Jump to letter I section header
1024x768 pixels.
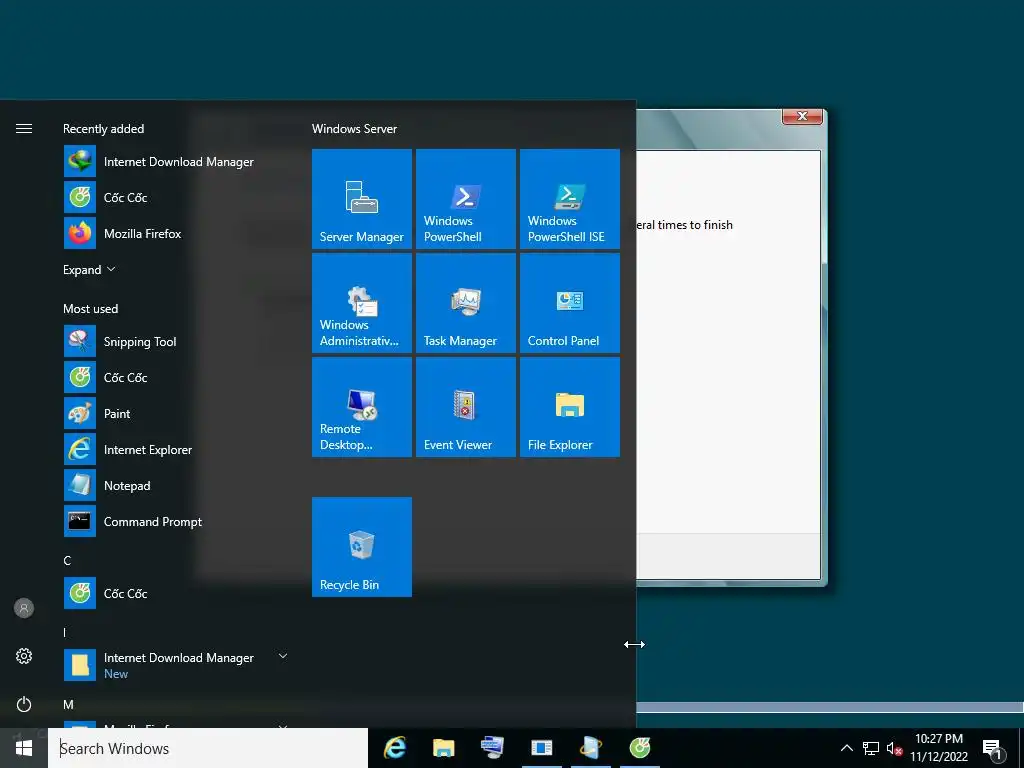point(65,632)
